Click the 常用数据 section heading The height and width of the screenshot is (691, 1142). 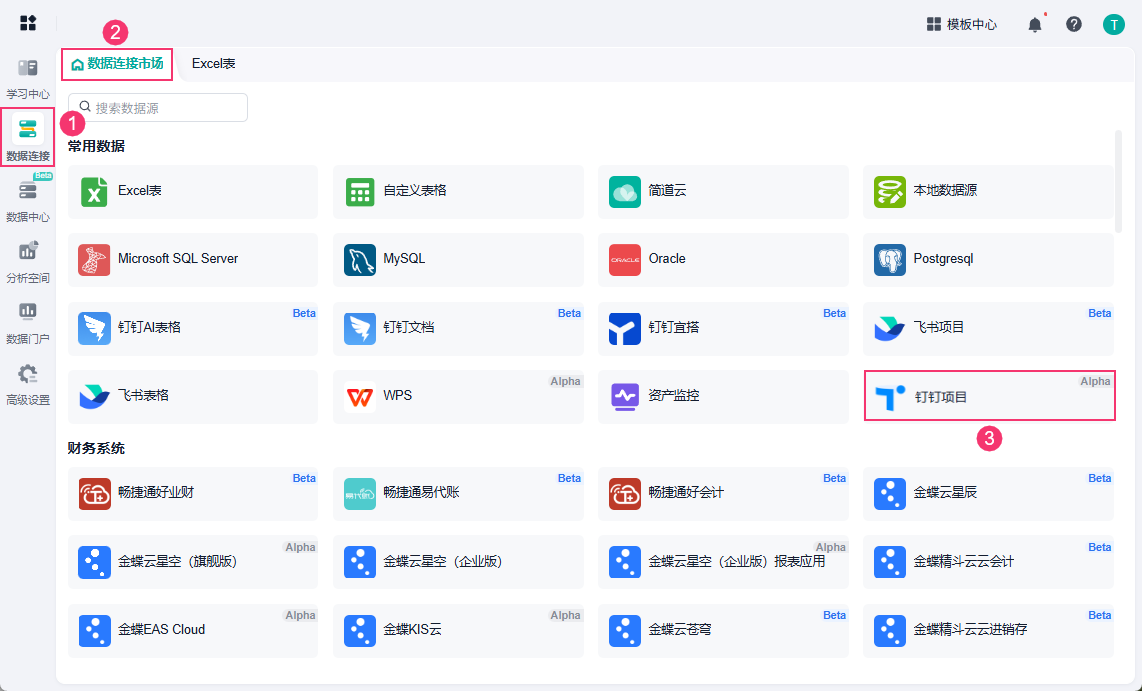click(96, 146)
